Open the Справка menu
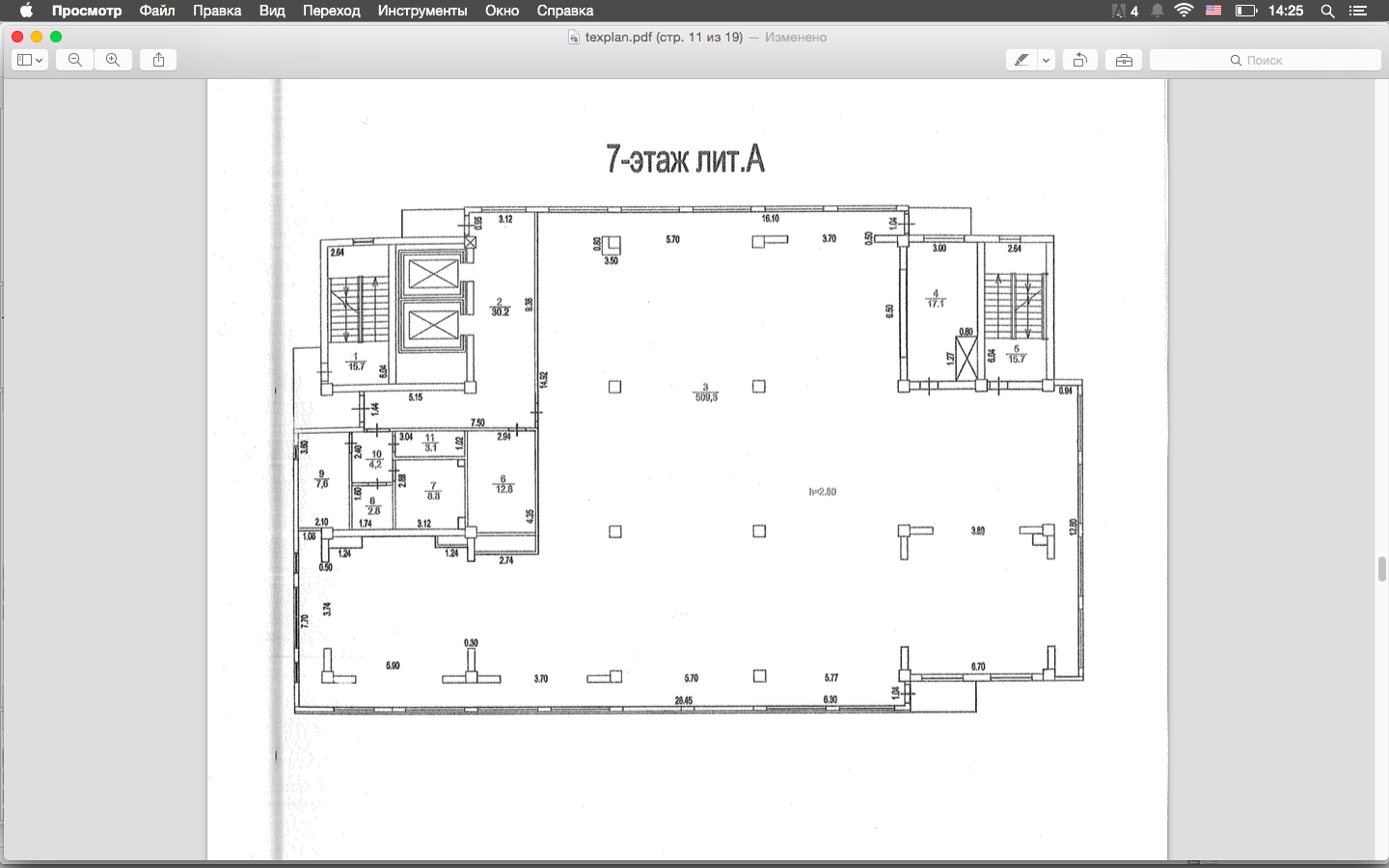This screenshot has width=1389, height=868. coord(565,11)
